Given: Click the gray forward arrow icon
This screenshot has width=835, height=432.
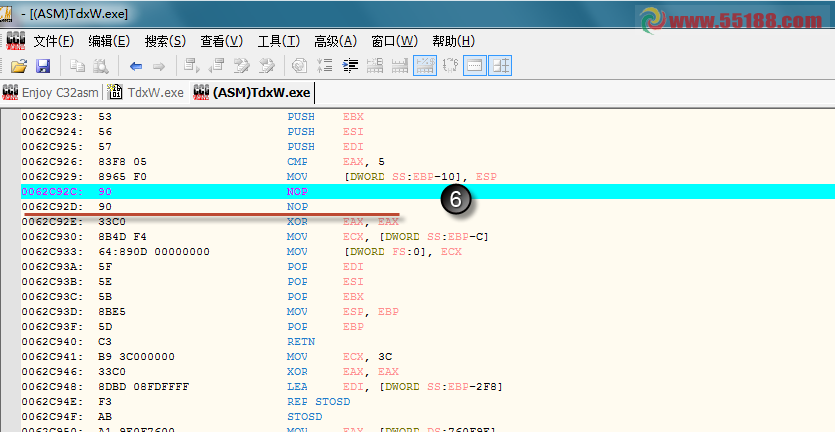Looking at the screenshot, I should (159, 66).
